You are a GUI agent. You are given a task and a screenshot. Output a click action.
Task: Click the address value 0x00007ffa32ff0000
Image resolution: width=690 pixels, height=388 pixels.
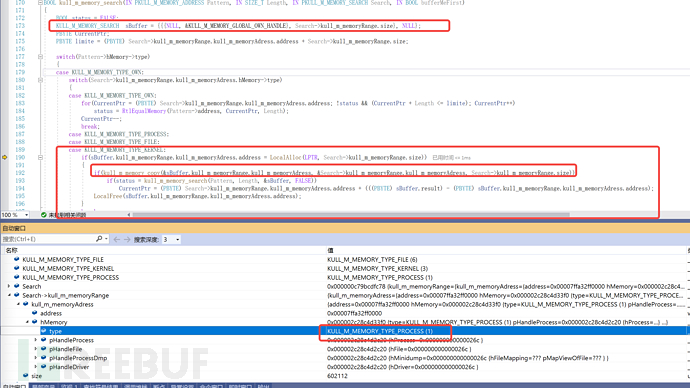(x=354, y=313)
